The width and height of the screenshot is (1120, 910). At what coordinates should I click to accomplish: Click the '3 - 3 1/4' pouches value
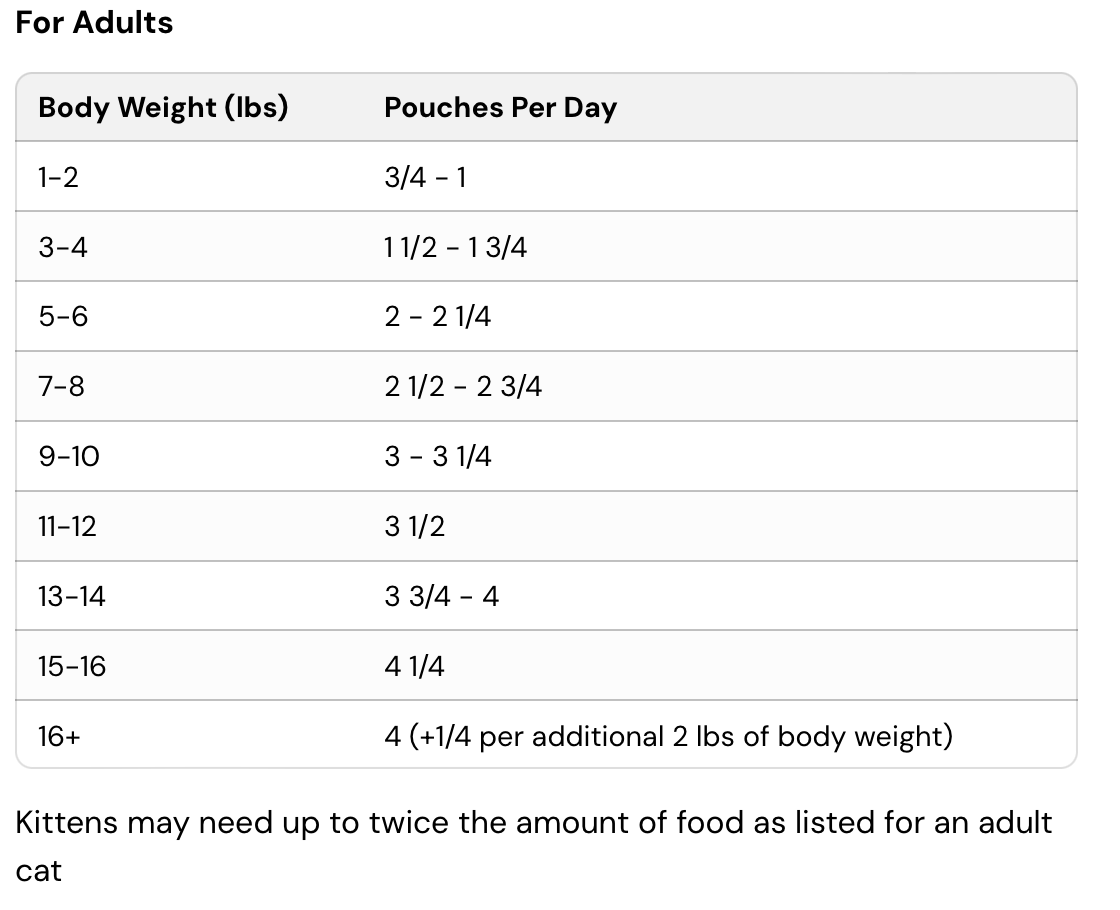(438, 456)
